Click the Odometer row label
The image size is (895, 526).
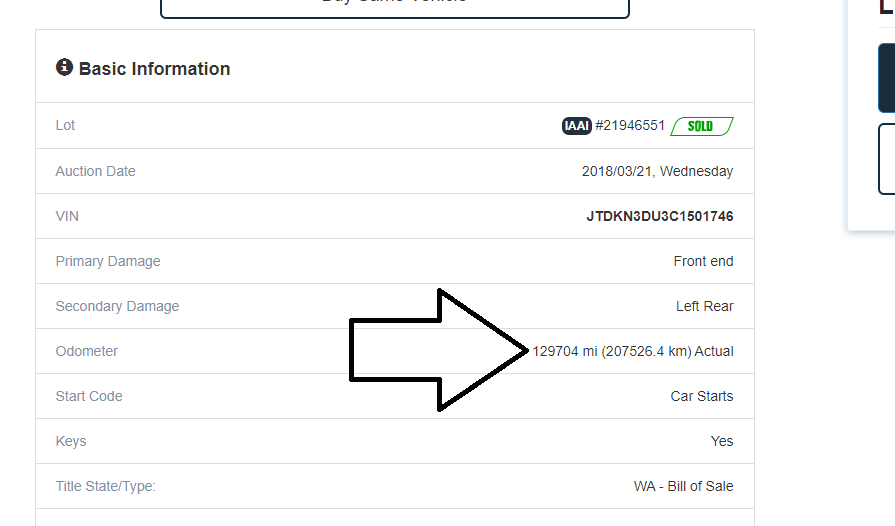click(x=87, y=351)
